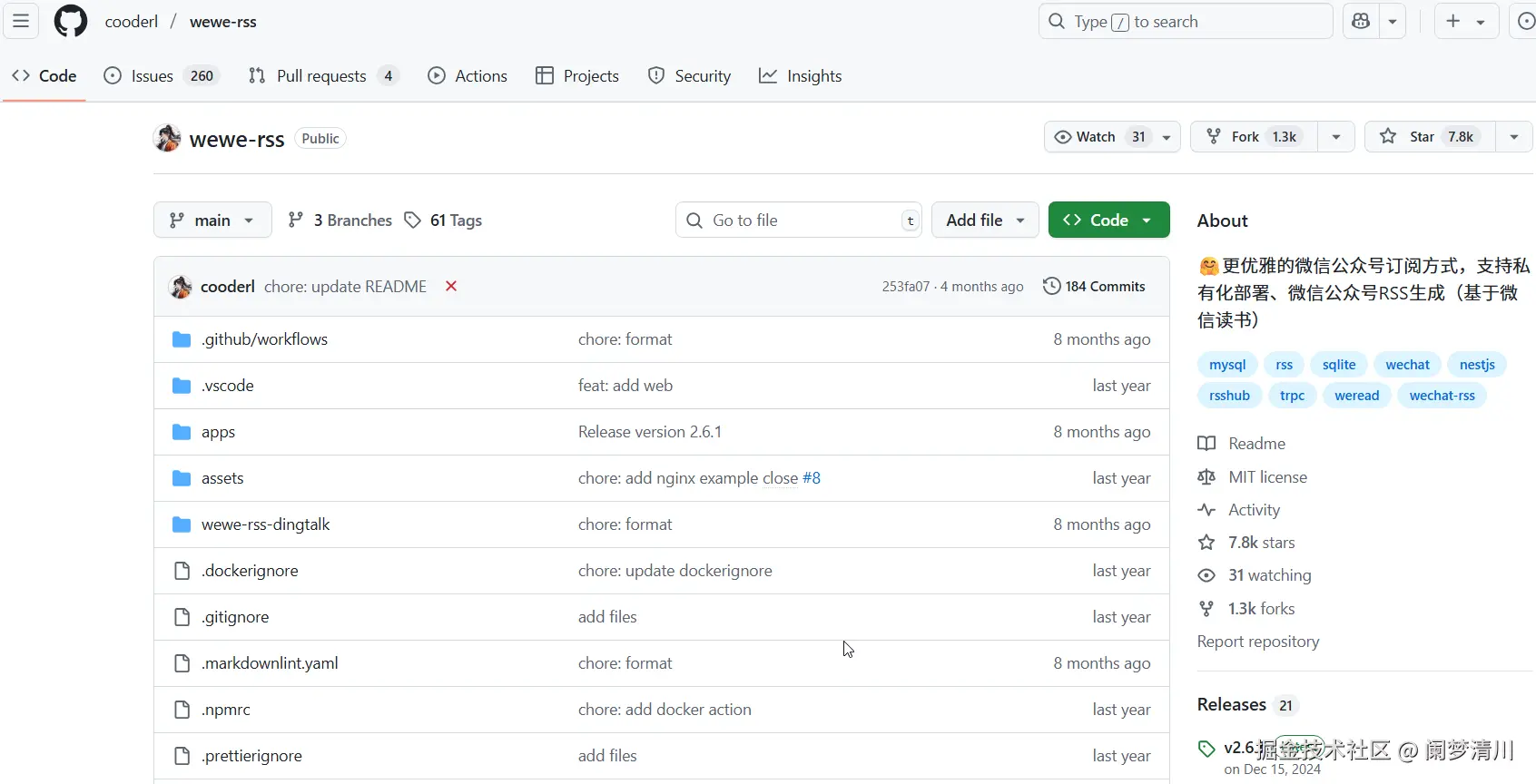
Task: View the 7.8k stars link
Action: [1246, 543]
